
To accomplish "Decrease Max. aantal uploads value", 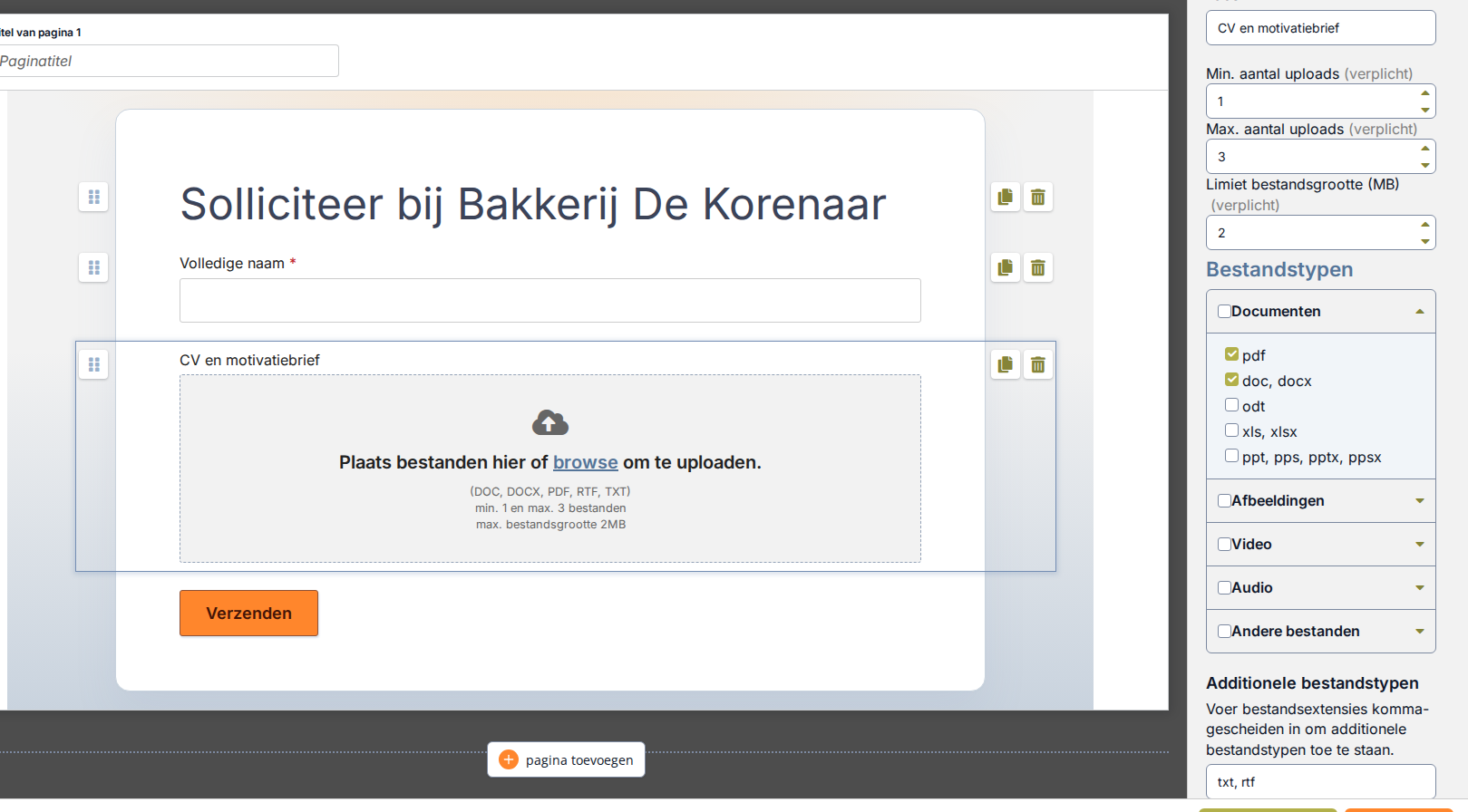I will pos(1425,165).
